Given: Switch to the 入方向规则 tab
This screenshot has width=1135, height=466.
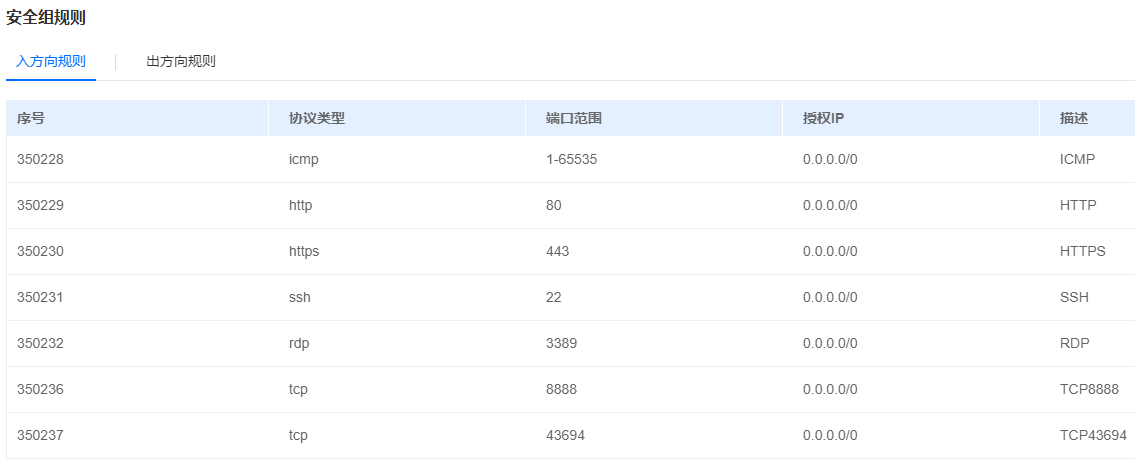Looking at the screenshot, I should coord(51,61).
